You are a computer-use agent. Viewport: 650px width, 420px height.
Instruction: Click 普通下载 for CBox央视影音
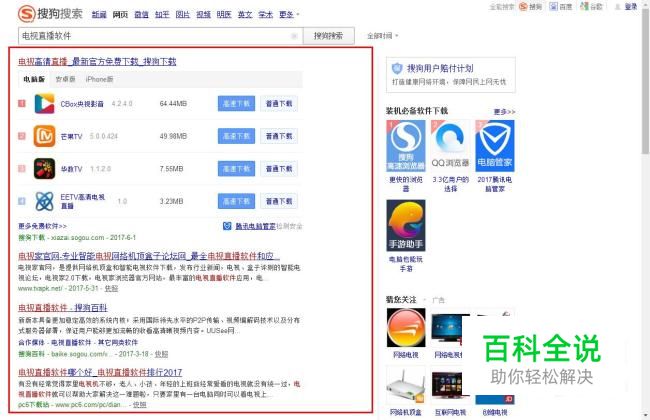coord(279,104)
